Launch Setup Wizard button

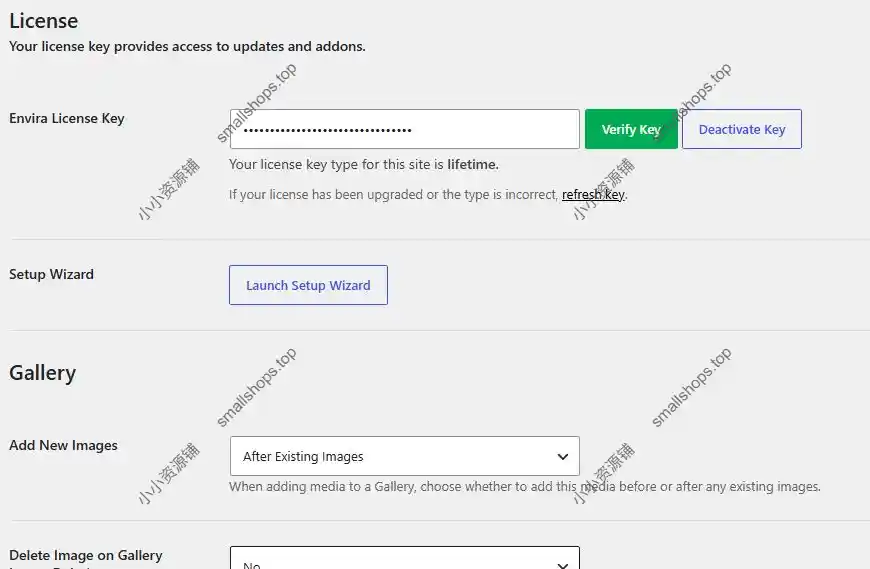click(308, 285)
